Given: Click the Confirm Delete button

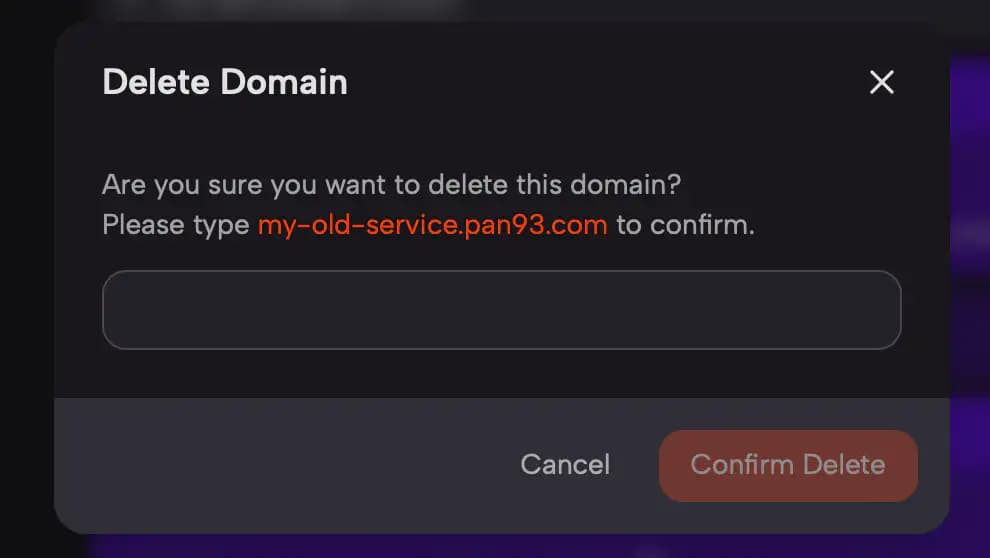Looking at the screenshot, I should pyautogui.click(x=788, y=466).
